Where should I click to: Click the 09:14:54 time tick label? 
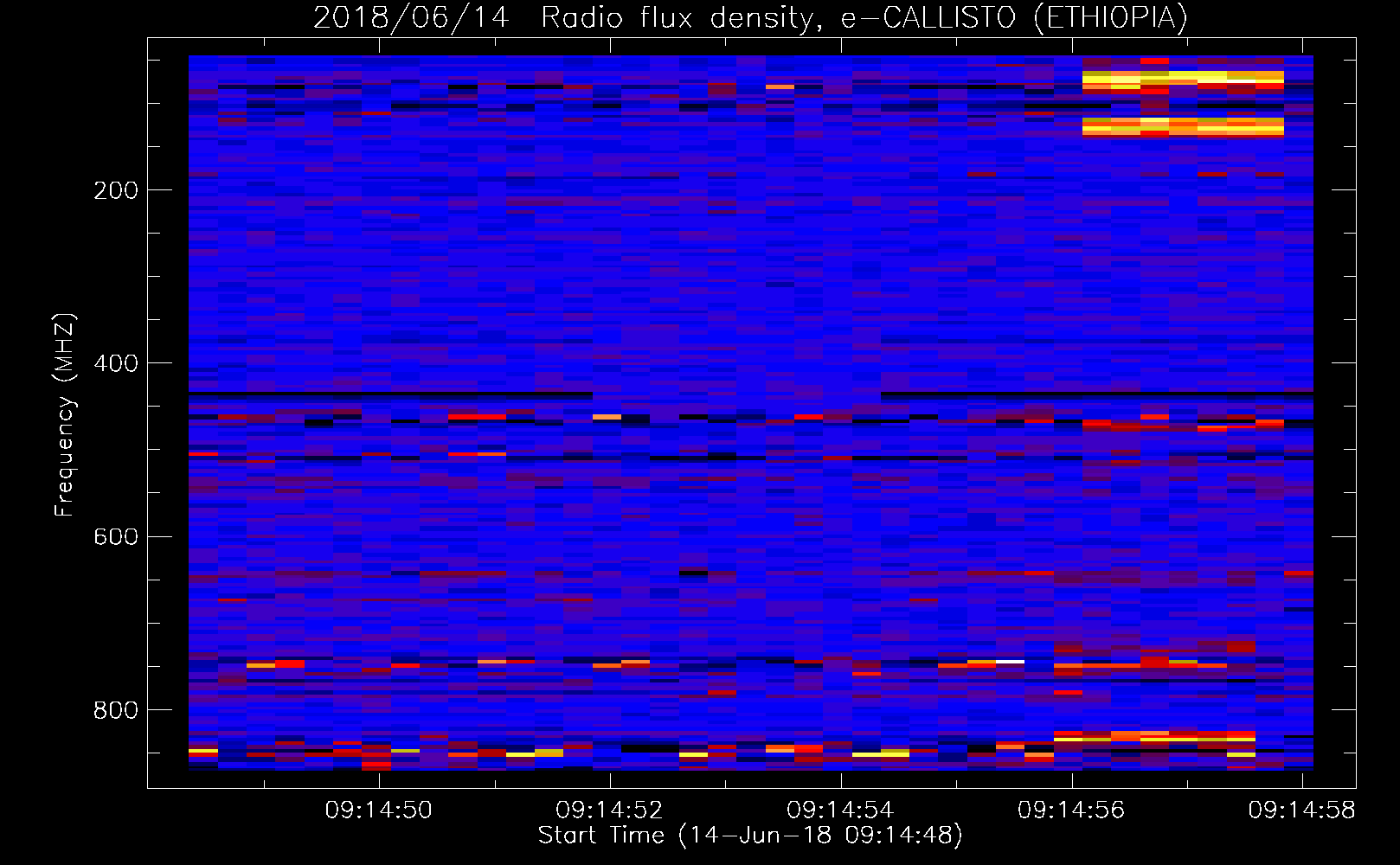[840, 810]
